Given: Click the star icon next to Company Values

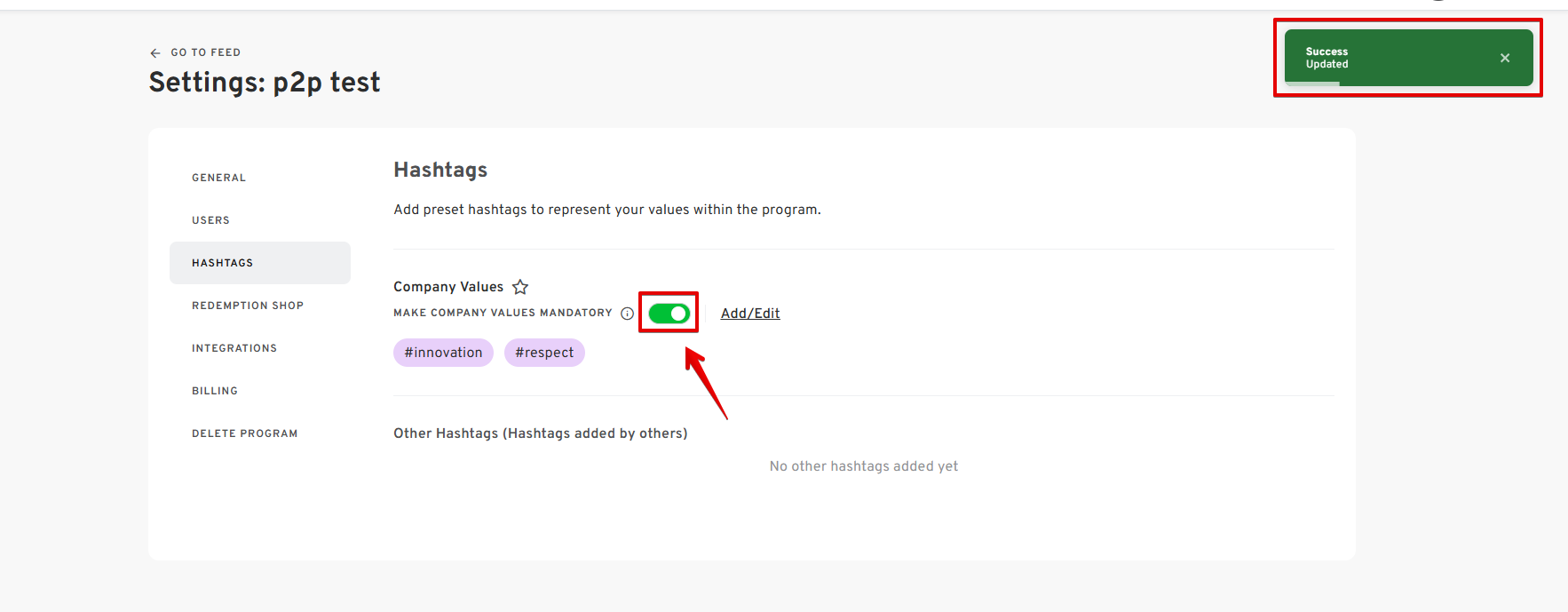Looking at the screenshot, I should [520, 287].
